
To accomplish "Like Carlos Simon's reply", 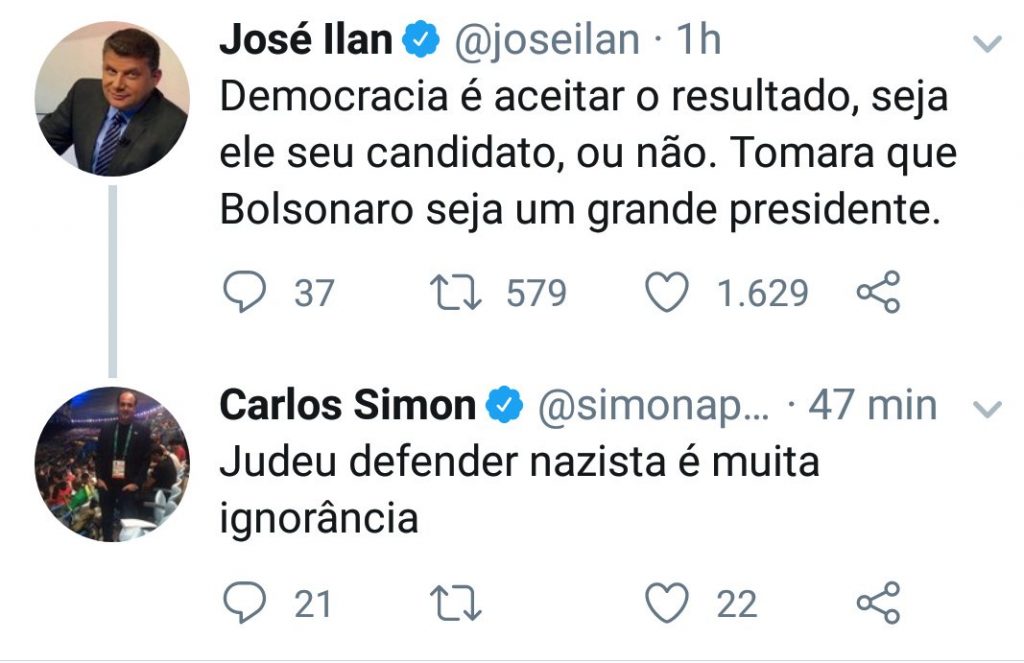I will click(667, 602).
